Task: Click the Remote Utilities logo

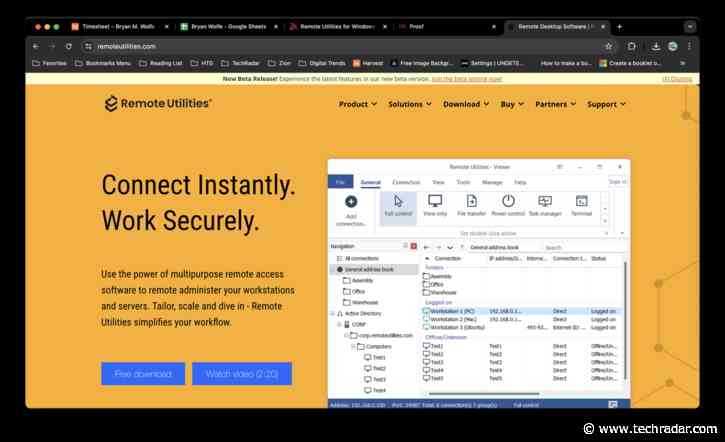Action: [158, 103]
